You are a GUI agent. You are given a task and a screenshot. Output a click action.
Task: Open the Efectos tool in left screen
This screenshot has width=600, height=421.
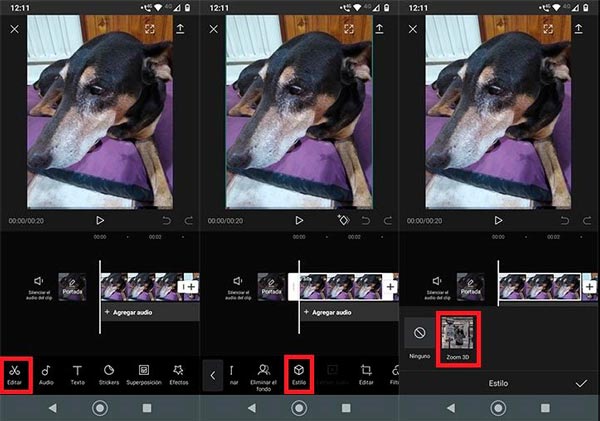point(179,375)
